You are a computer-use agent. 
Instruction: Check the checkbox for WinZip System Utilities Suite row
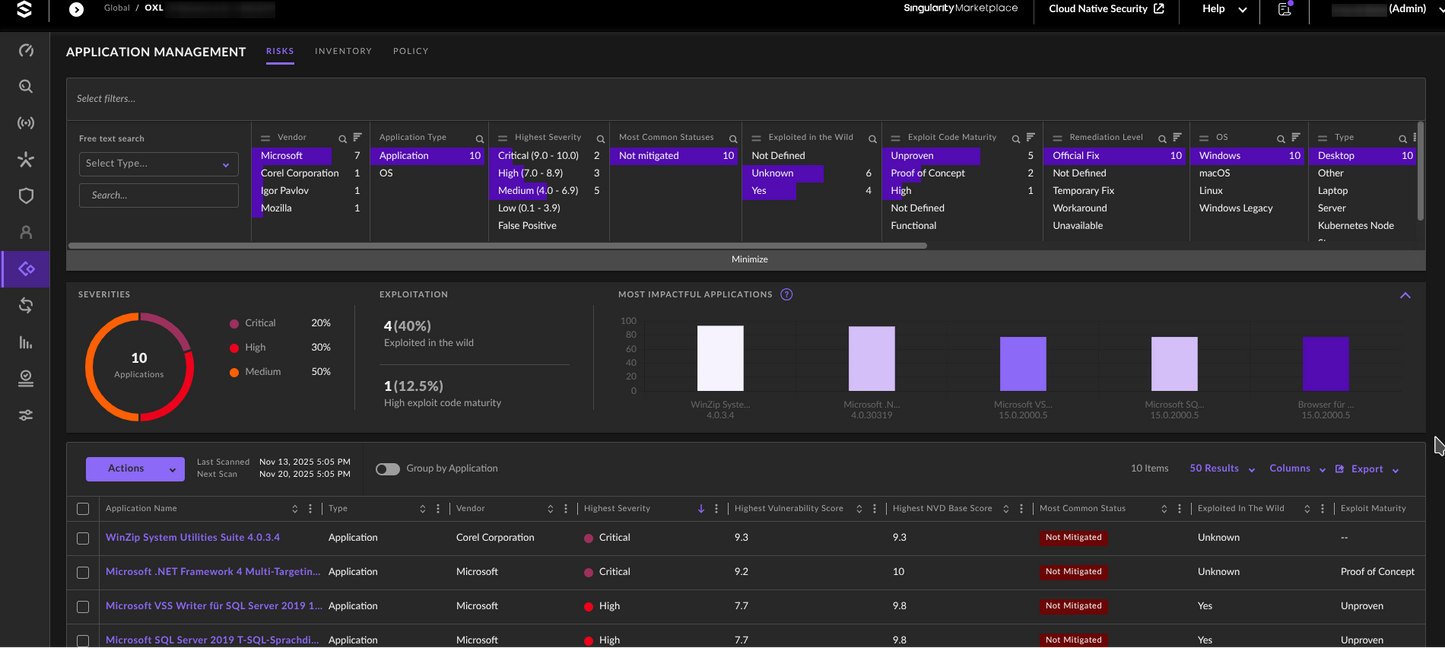[83, 537]
